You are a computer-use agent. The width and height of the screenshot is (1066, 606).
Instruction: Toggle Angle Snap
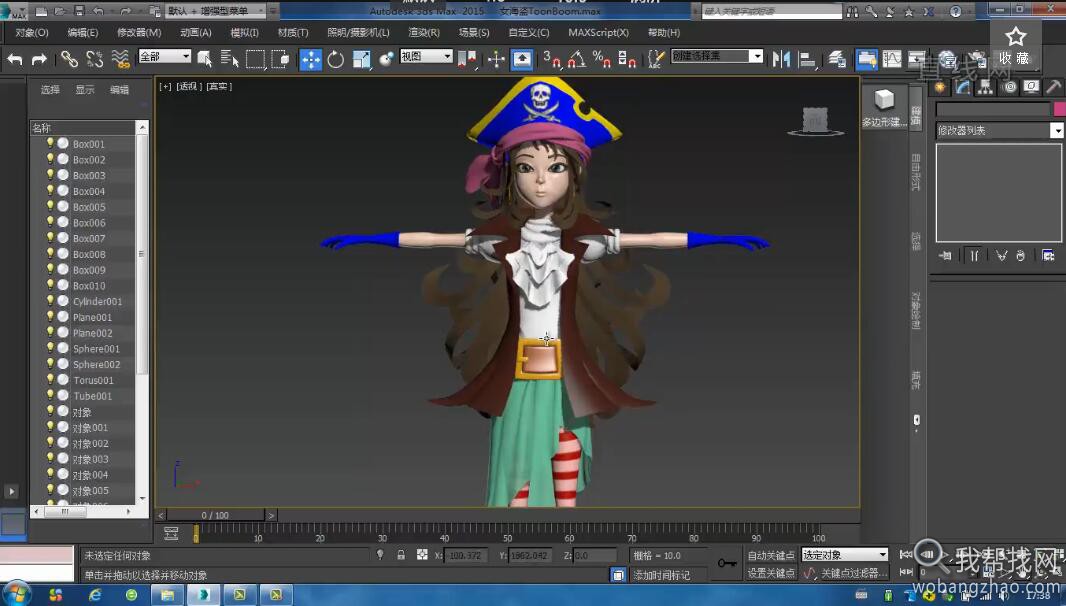point(577,59)
